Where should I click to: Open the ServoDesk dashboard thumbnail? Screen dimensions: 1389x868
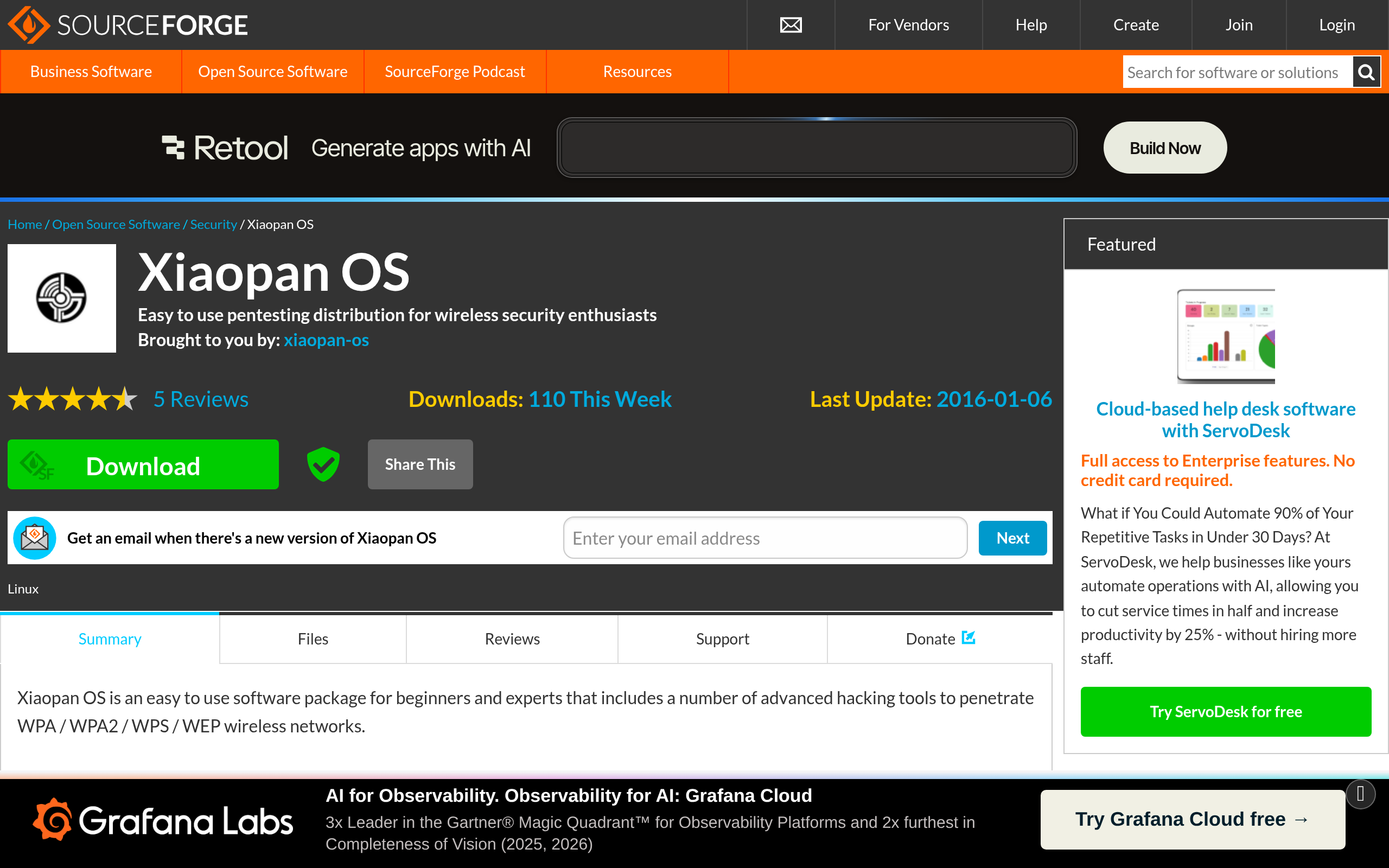click(x=1226, y=336)
